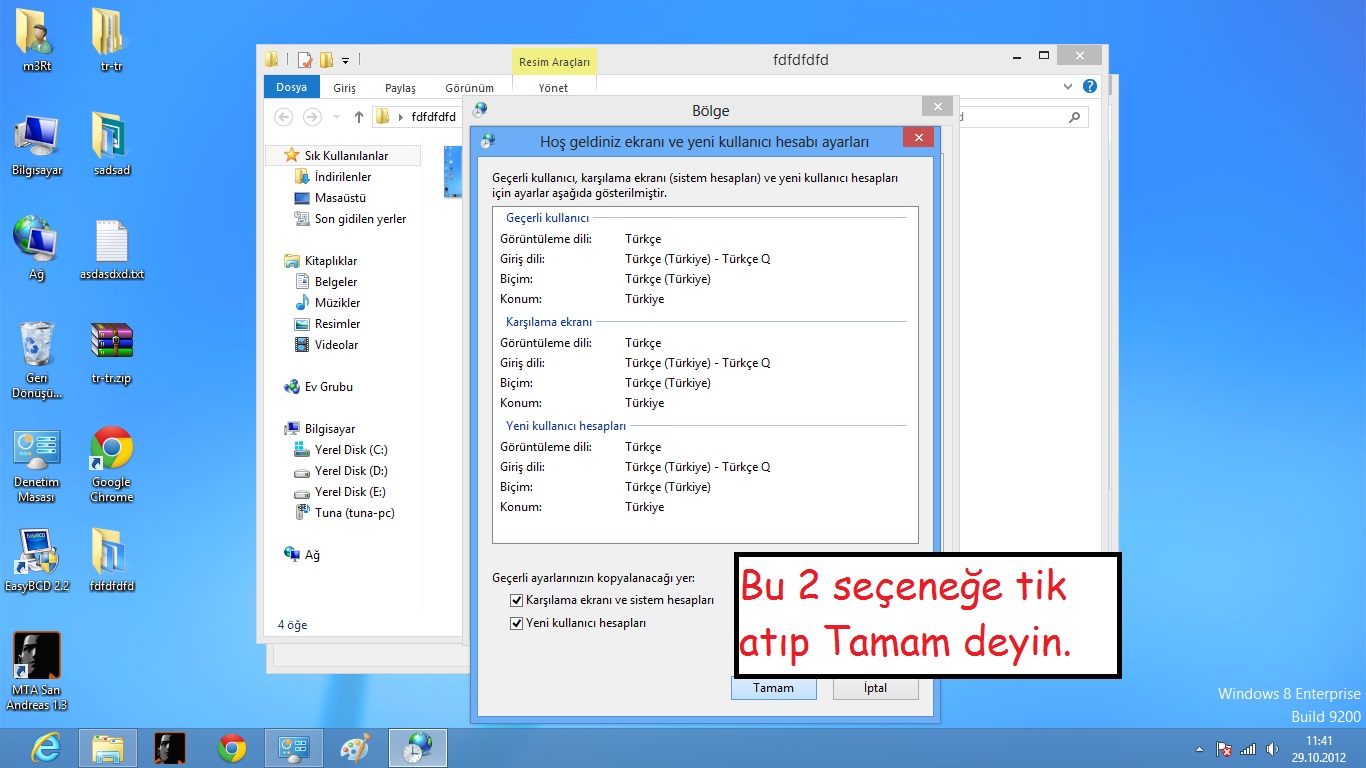
Task: Select Sık Kullanılanlar in the navigation pane
Action: (x=346, y=155)
